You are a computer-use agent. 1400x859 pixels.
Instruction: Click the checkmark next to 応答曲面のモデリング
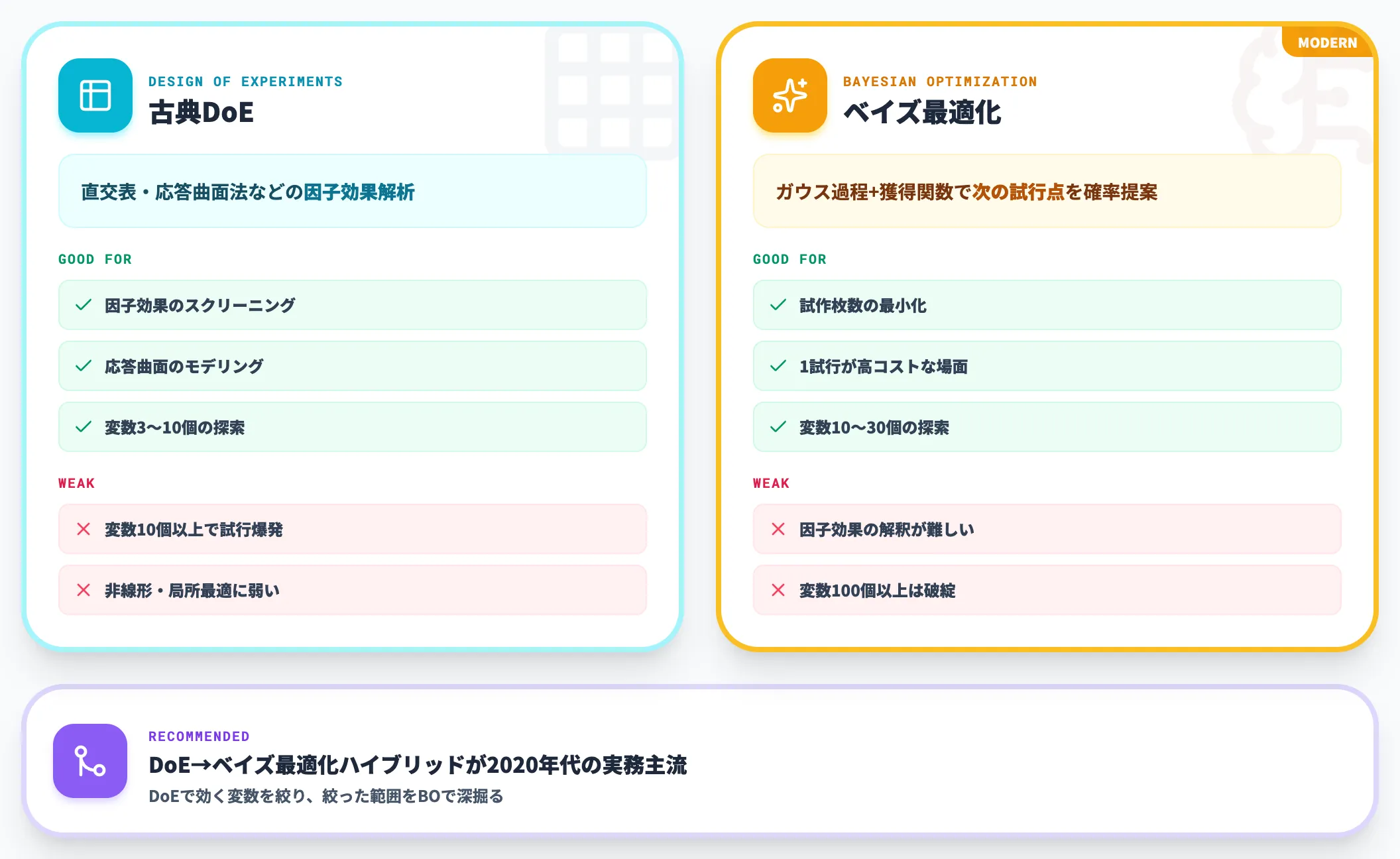click(84, 366)
